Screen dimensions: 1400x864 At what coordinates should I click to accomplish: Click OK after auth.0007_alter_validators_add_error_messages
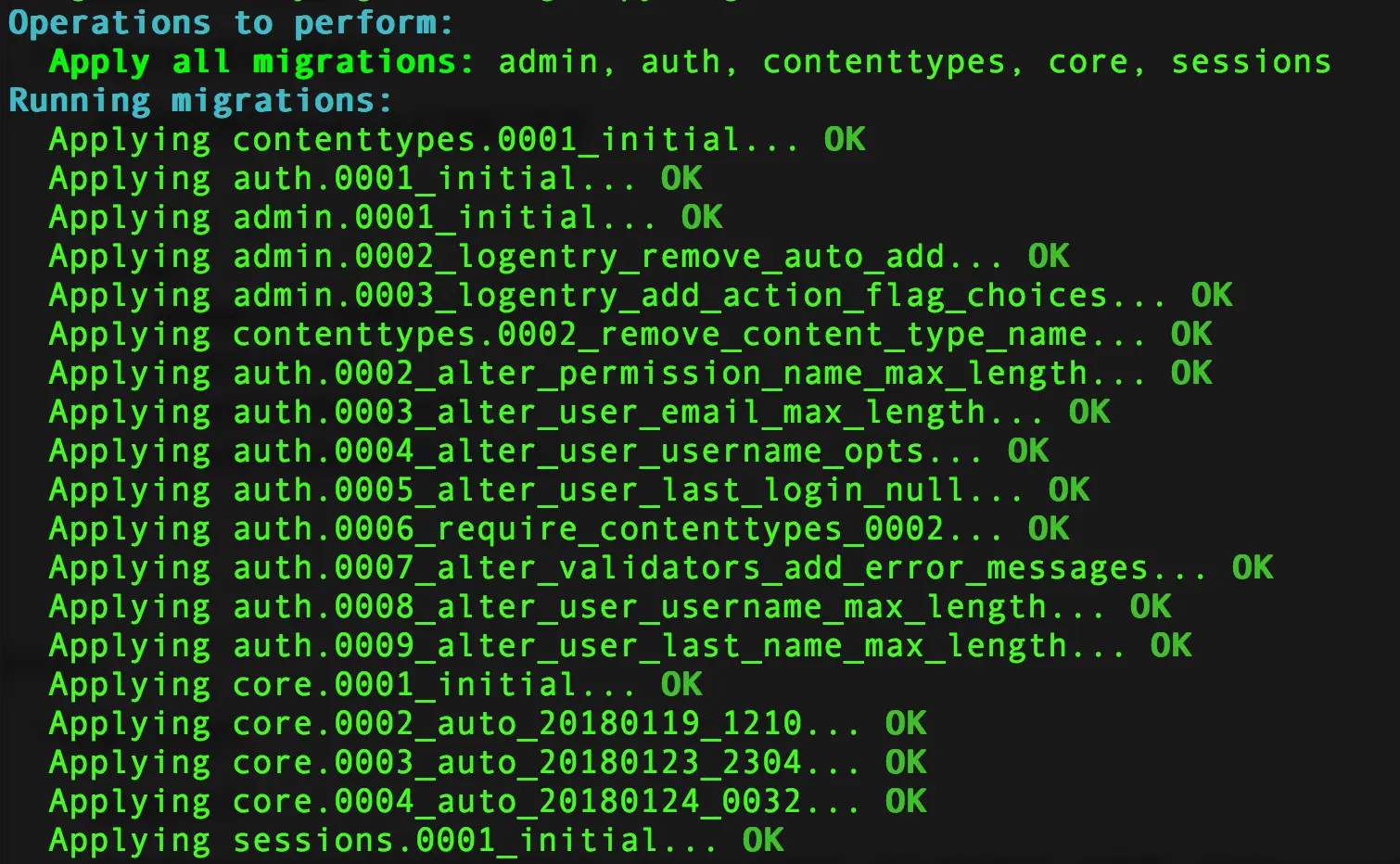tap(1253, 567)
